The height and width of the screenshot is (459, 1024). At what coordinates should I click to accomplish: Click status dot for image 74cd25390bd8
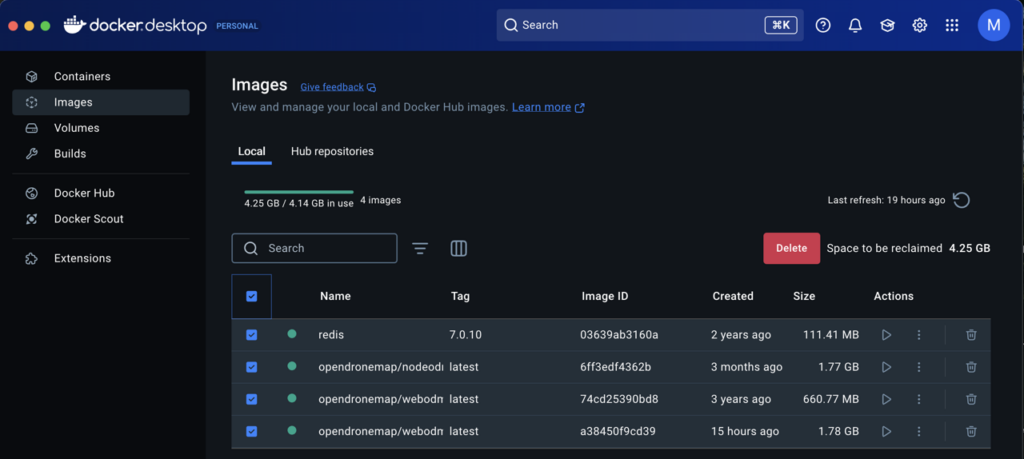(x=292, y=398)
